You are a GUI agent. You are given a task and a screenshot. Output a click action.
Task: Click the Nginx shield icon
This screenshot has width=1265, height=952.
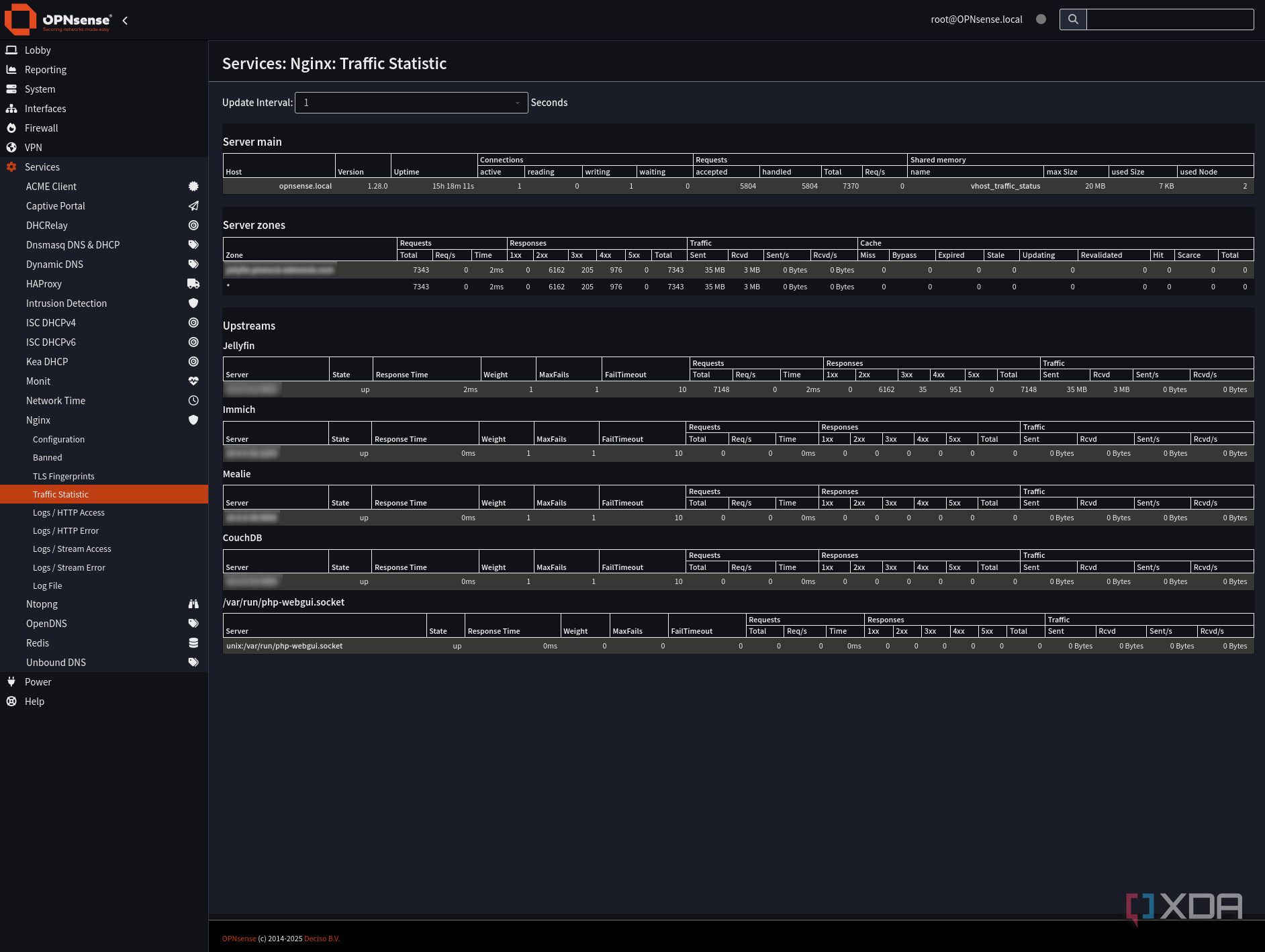pyautogui.click(x=193, y=420)
